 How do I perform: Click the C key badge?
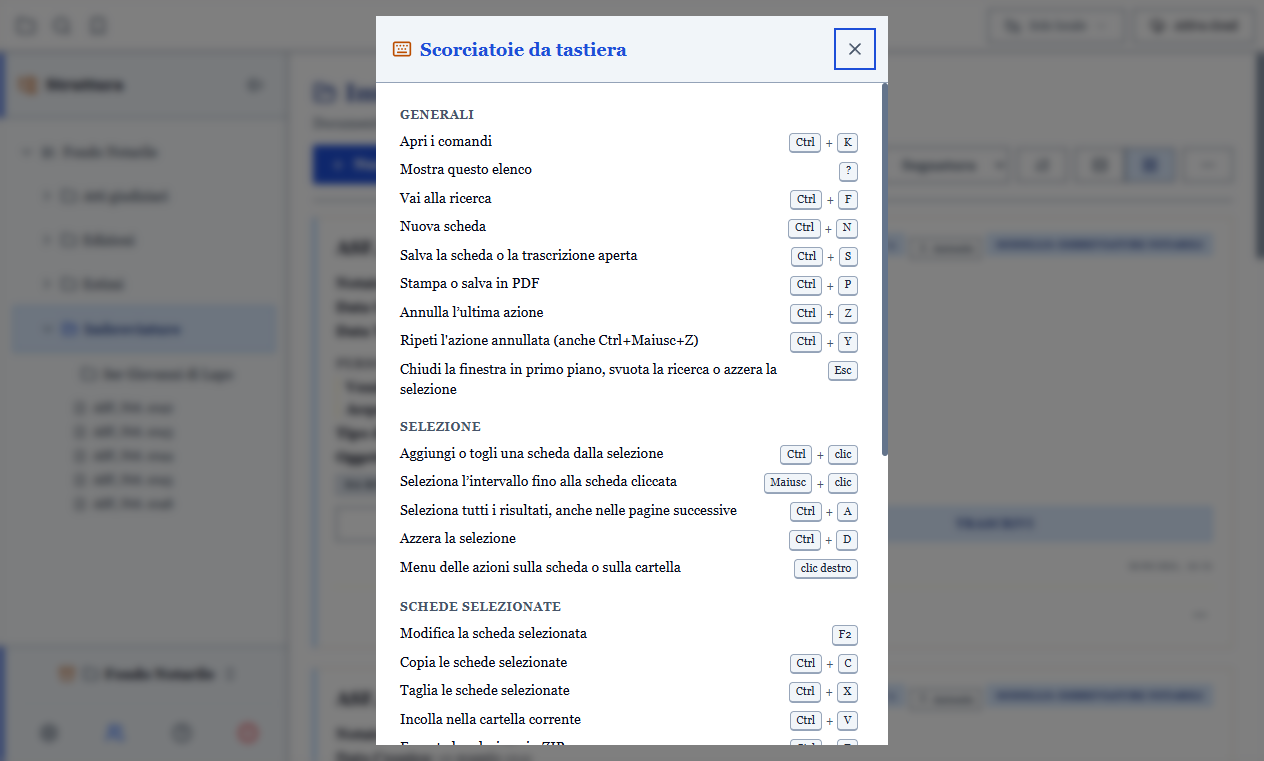pos(848,664)
